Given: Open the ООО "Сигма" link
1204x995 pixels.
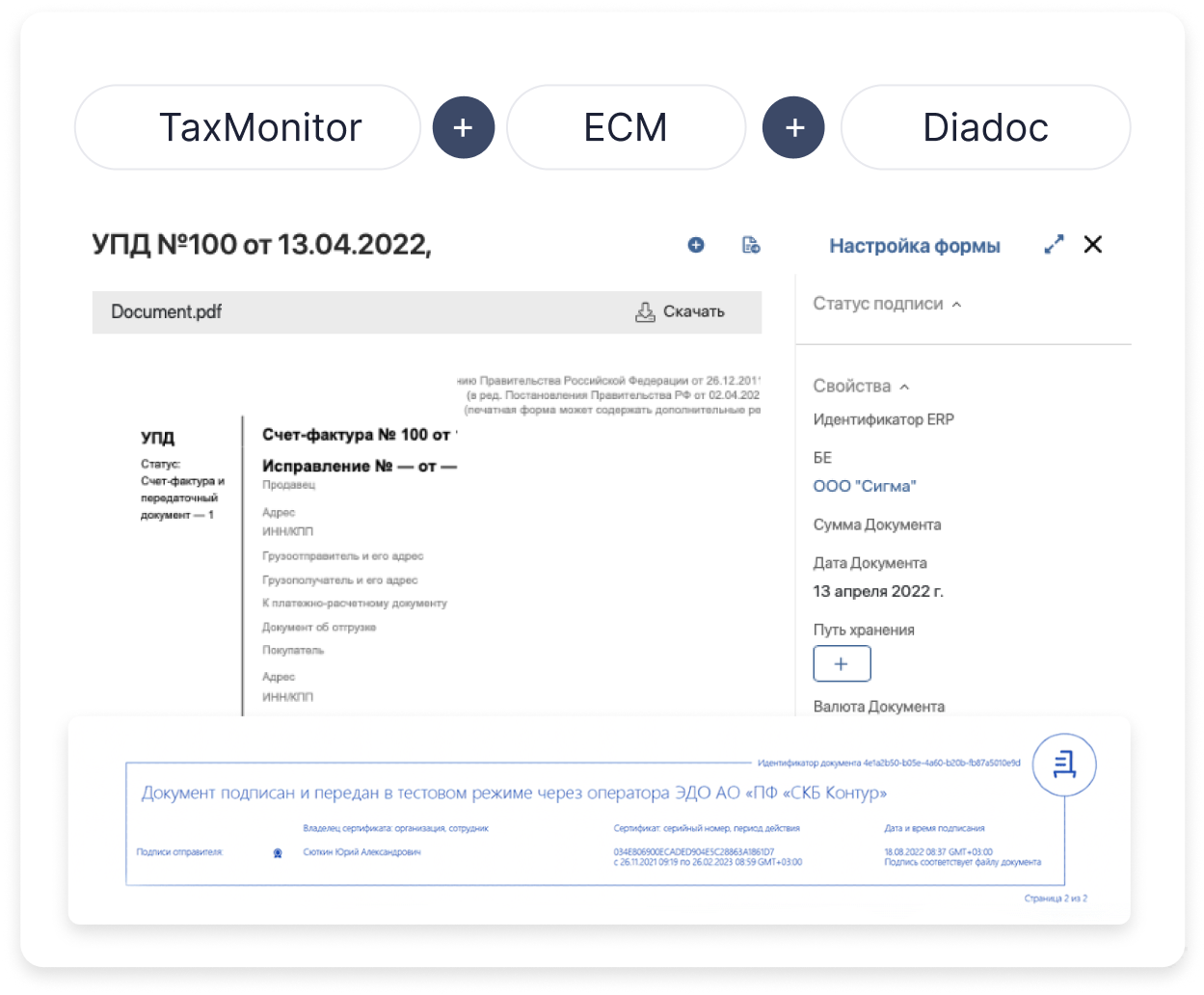Looking at the screenshot, I should (x=865, y=486).
